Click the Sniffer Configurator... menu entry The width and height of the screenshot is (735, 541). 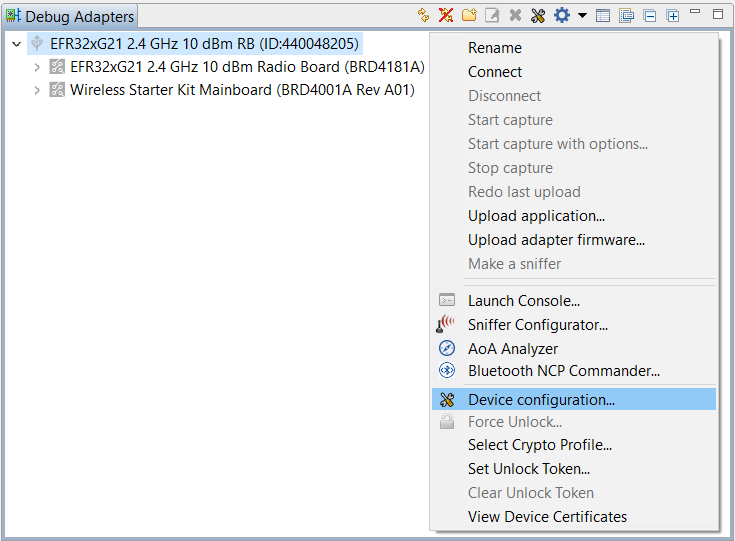tap(537, 325)
